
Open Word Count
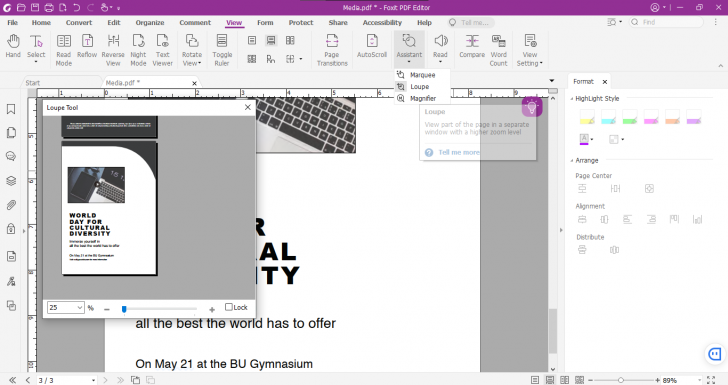point(499,50)
